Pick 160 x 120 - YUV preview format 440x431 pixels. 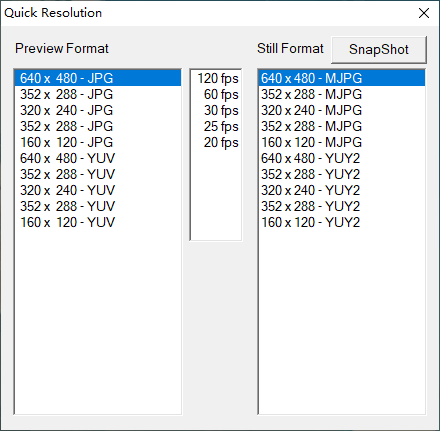point(98,222)
